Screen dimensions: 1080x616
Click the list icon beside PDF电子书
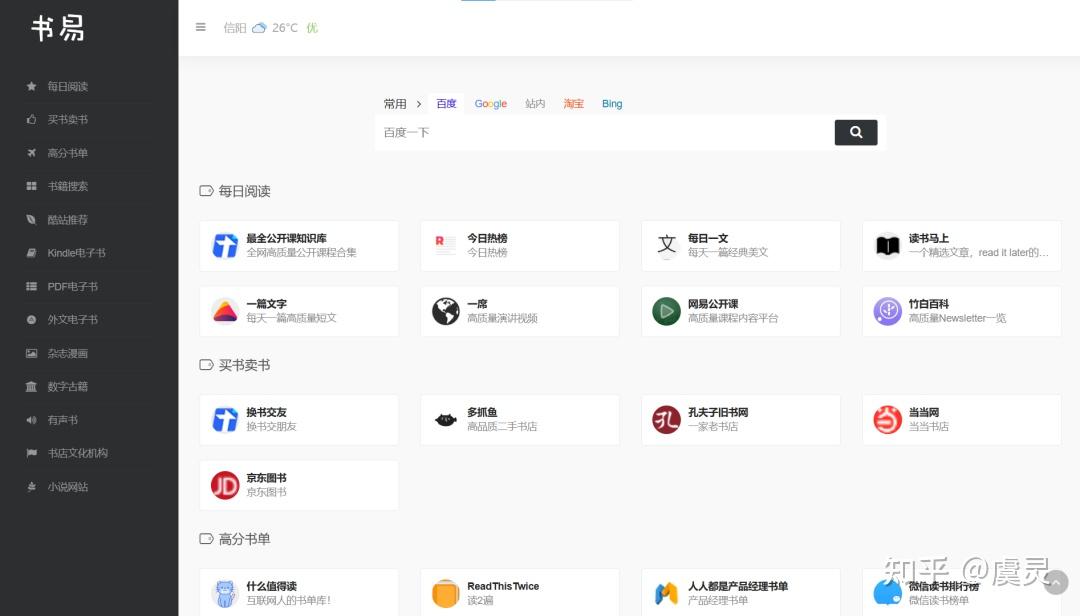tap(31, 287)
